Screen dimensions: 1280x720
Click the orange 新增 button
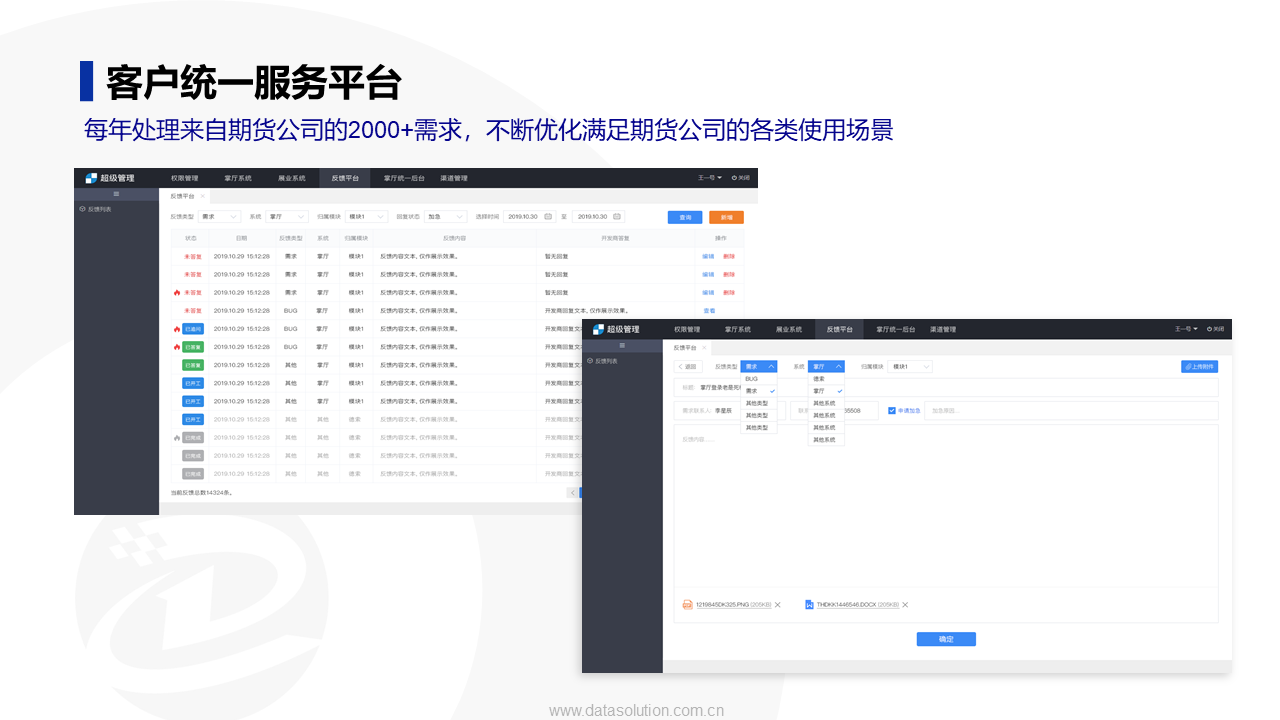coord(726,216)
